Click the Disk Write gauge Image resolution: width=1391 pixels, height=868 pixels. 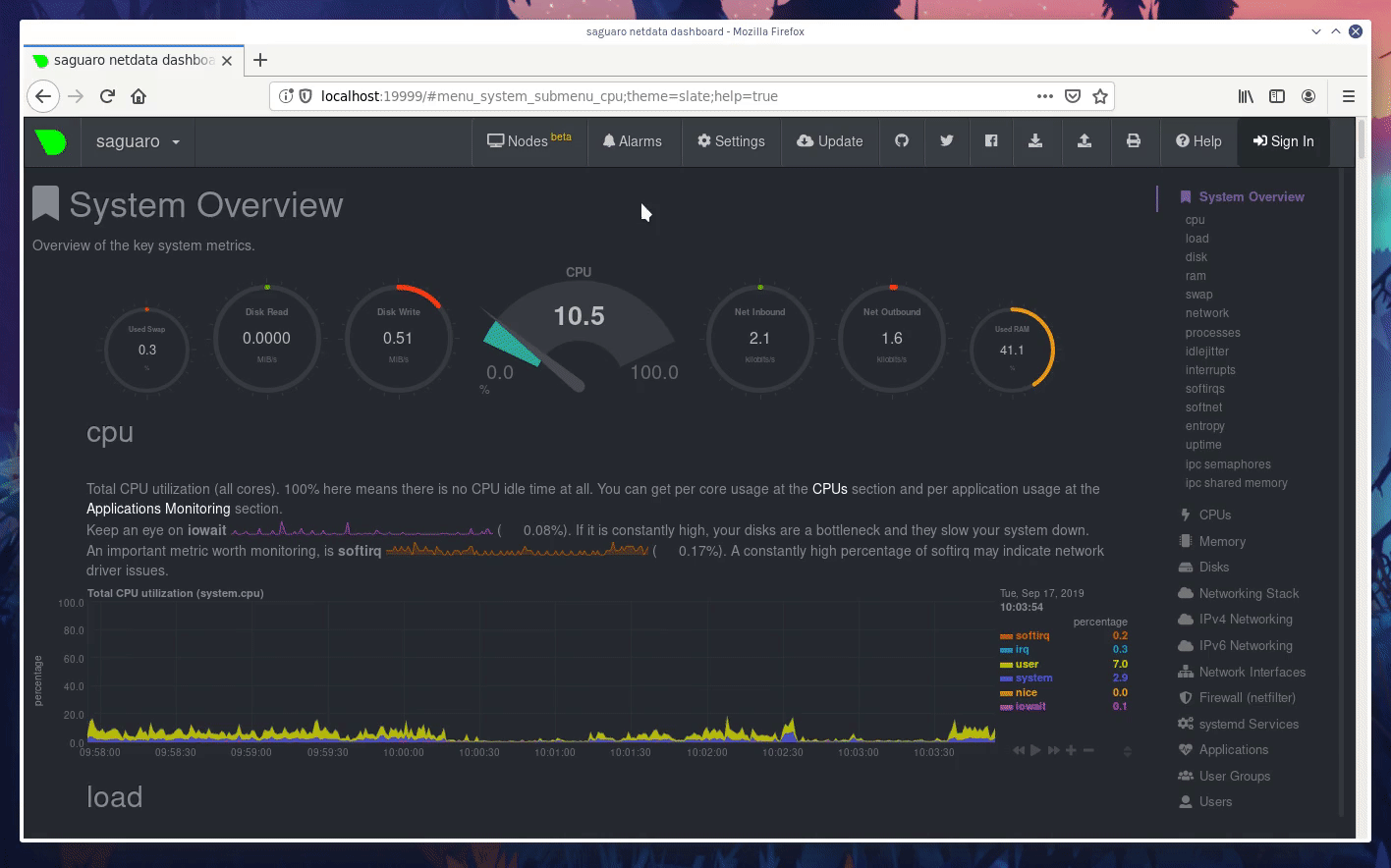pos(398,339)
